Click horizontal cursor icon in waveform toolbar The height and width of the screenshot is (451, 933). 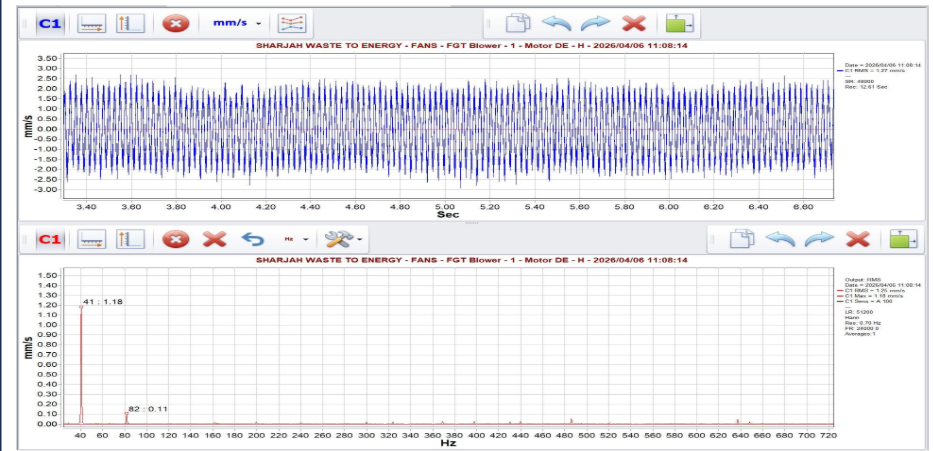(x=92, y=24)
